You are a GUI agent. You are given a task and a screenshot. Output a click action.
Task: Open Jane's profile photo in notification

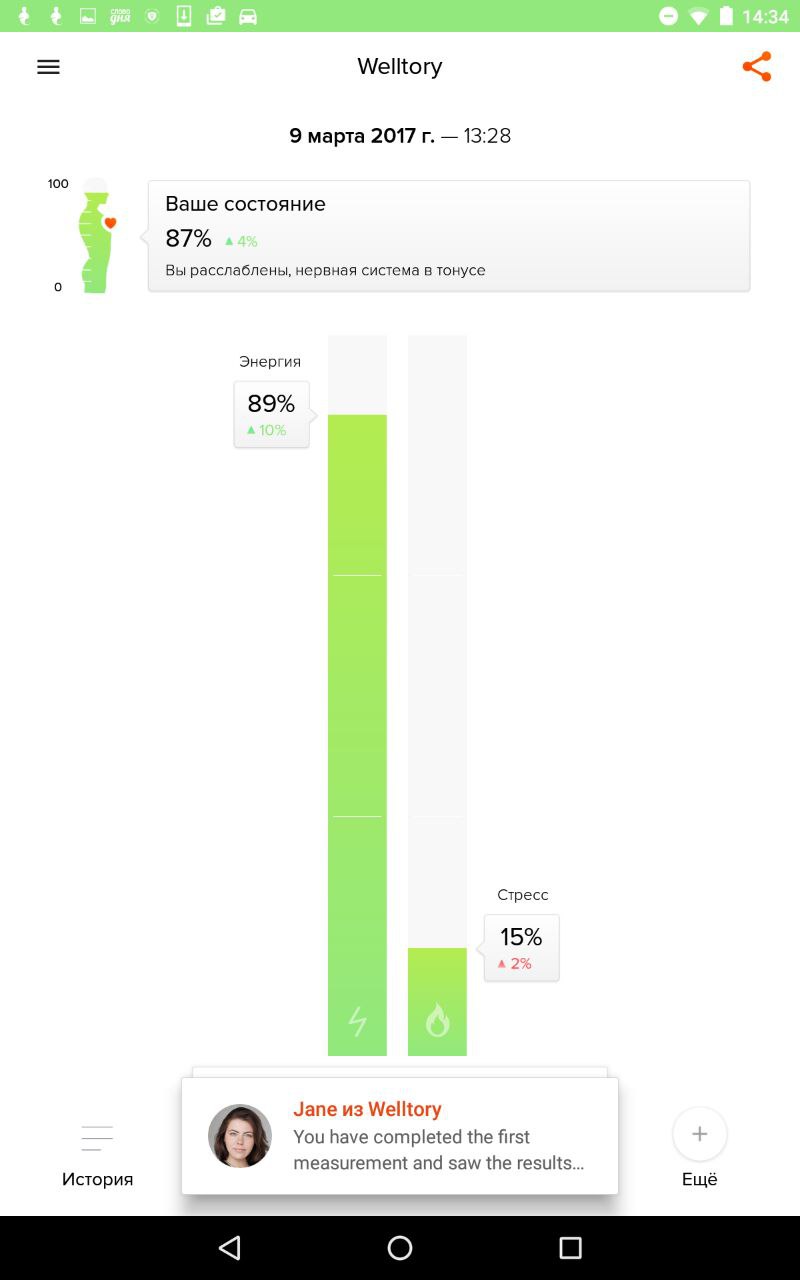click(240, 1136)
